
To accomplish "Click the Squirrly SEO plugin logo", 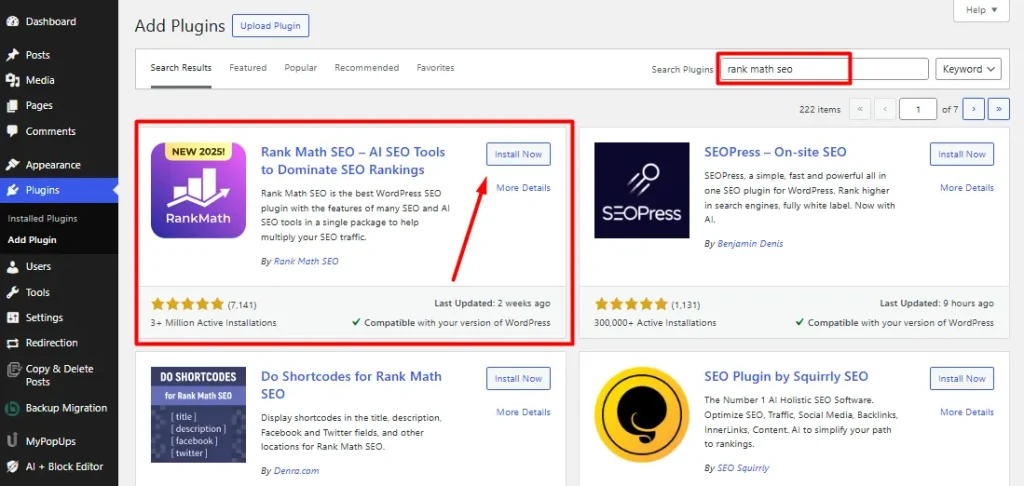I will coord(642,415).
